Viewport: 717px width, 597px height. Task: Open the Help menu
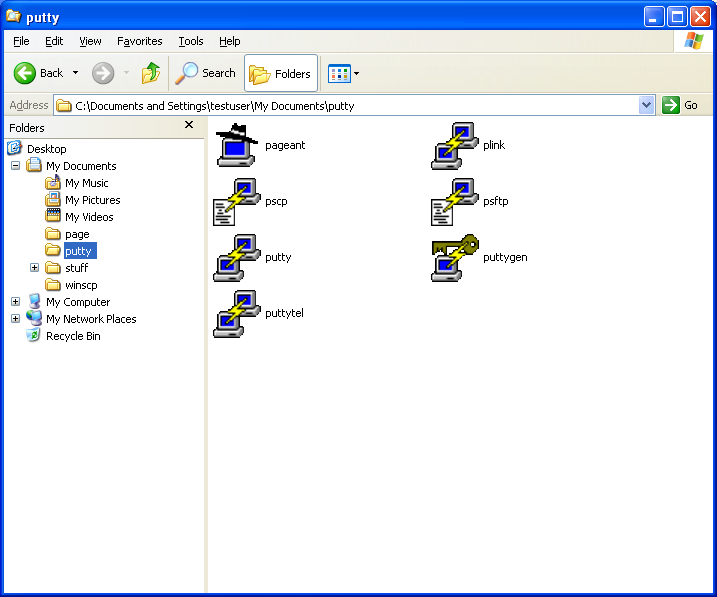pyautogui.click(x=230, y=41)
